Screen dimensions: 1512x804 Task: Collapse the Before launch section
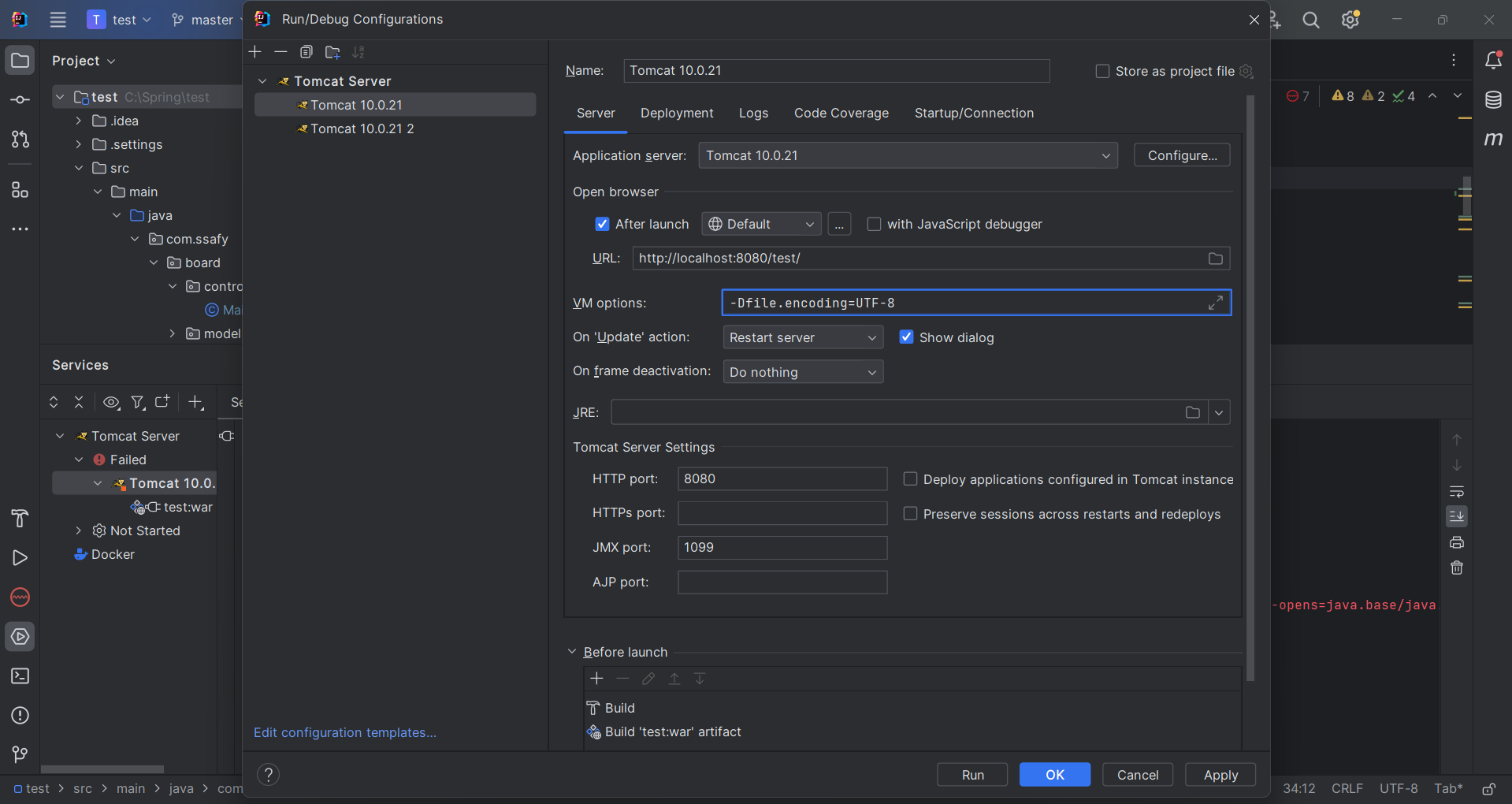click(572, 652)
